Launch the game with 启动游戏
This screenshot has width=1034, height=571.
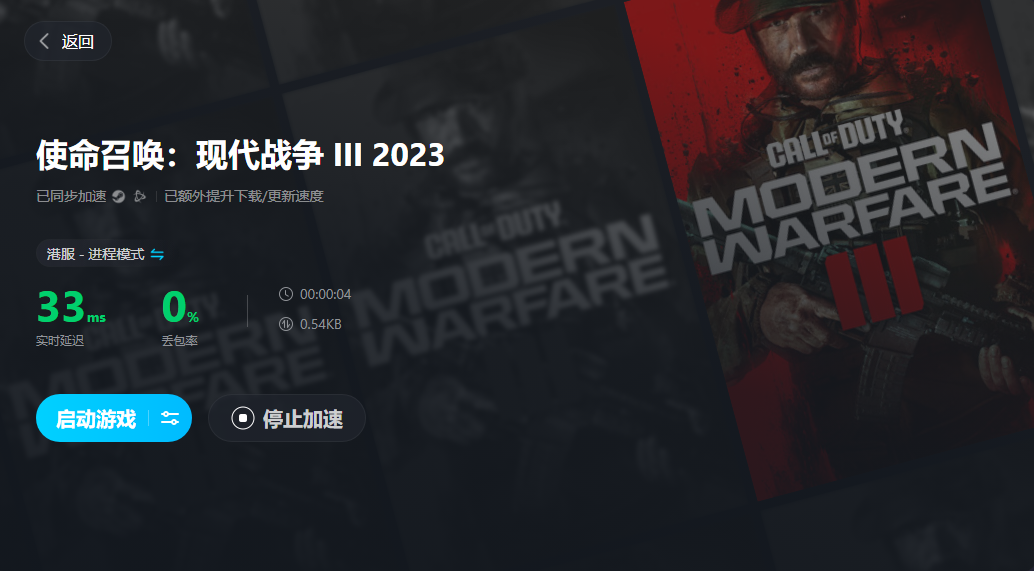(x=96, y=419)
